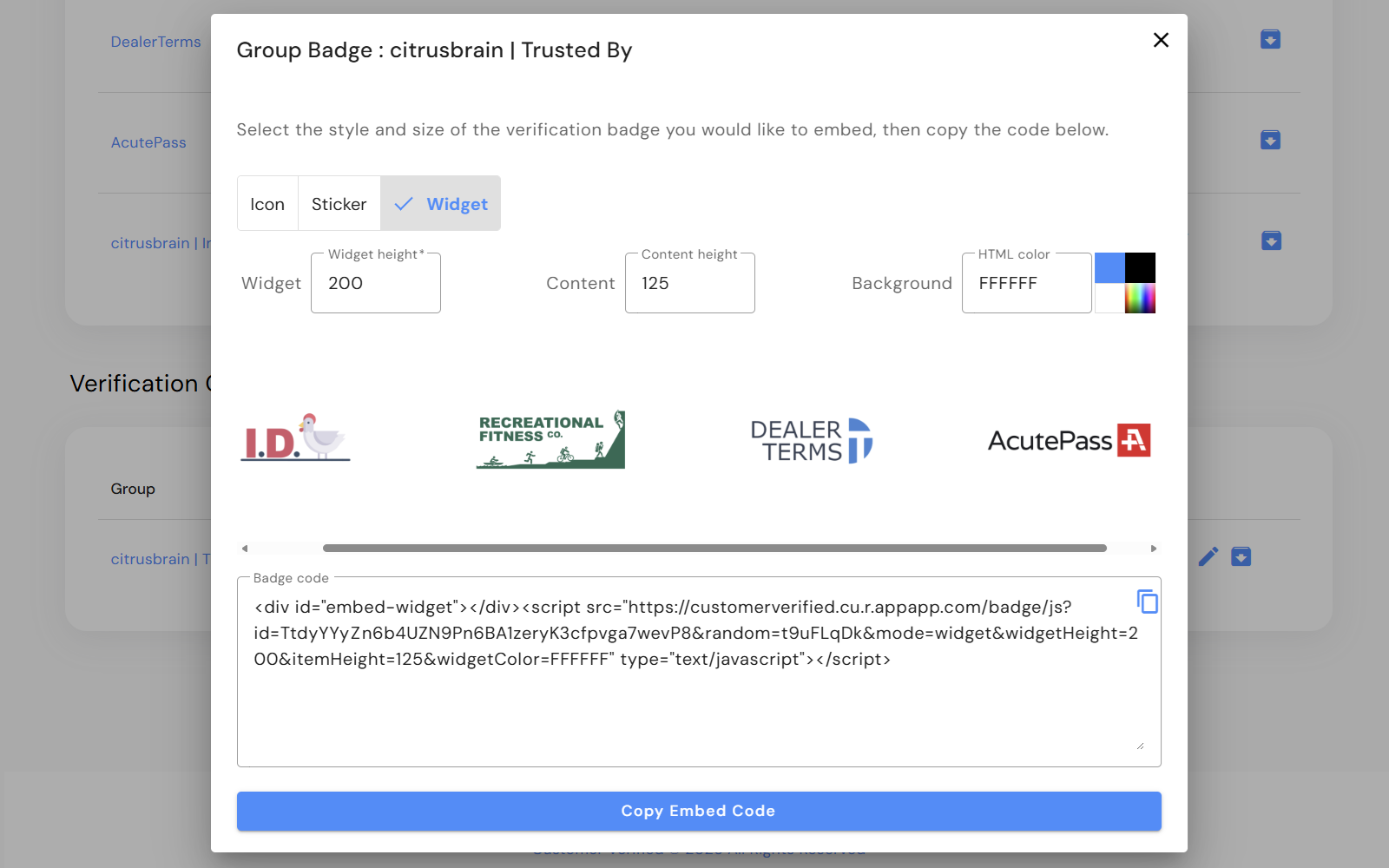1389x868 pixels.
Task: Open the rainbow color picker swatch
Action: (x=1141, y=299)
